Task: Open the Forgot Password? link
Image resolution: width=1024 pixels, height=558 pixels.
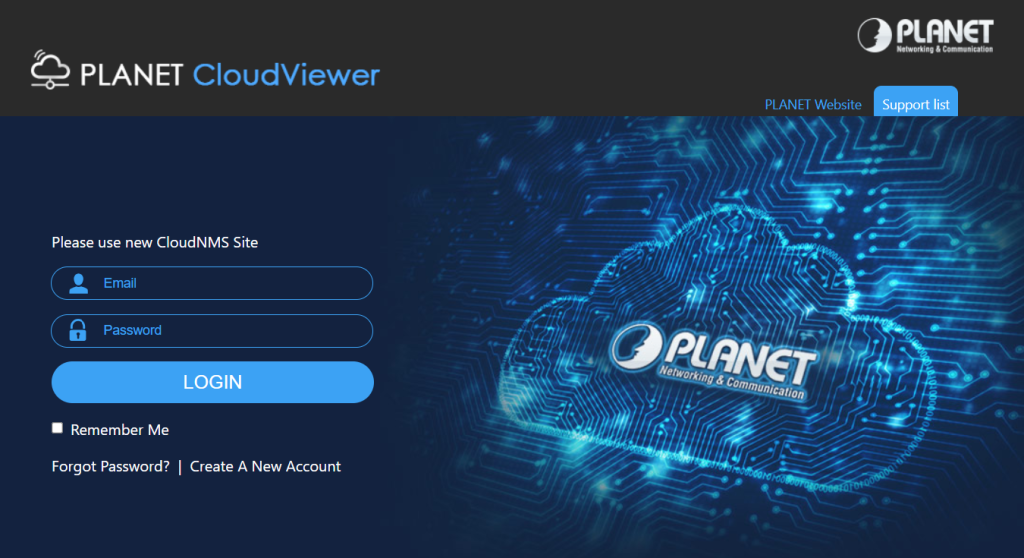Action: coord(110,466)
